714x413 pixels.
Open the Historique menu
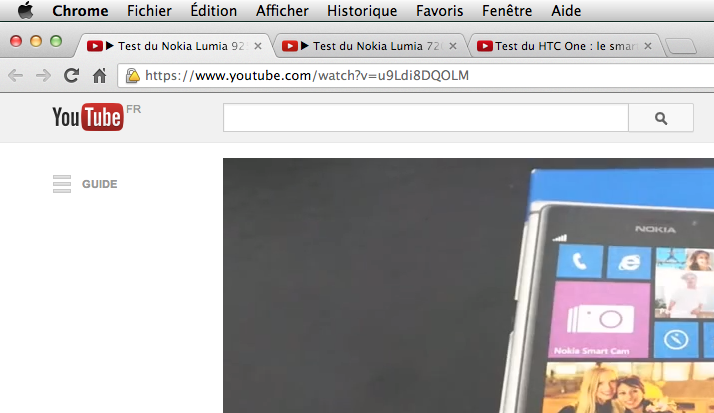pos(362,10)
